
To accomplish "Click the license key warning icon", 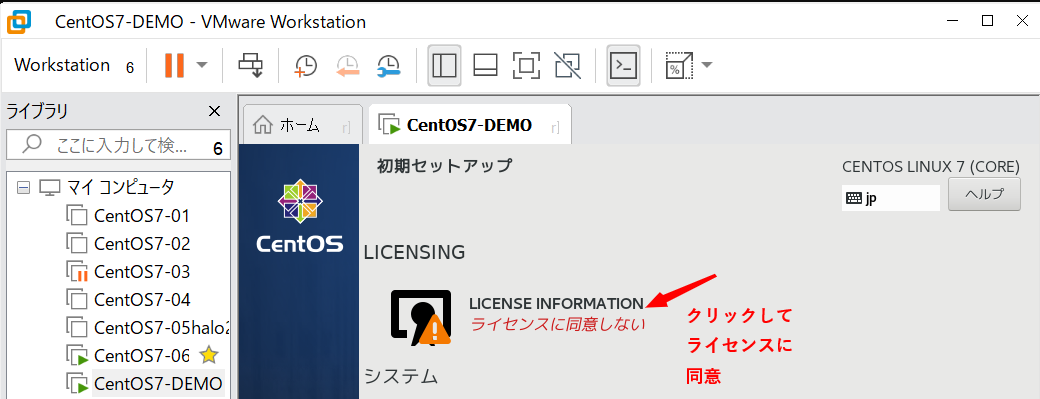I will click(421, 318).
